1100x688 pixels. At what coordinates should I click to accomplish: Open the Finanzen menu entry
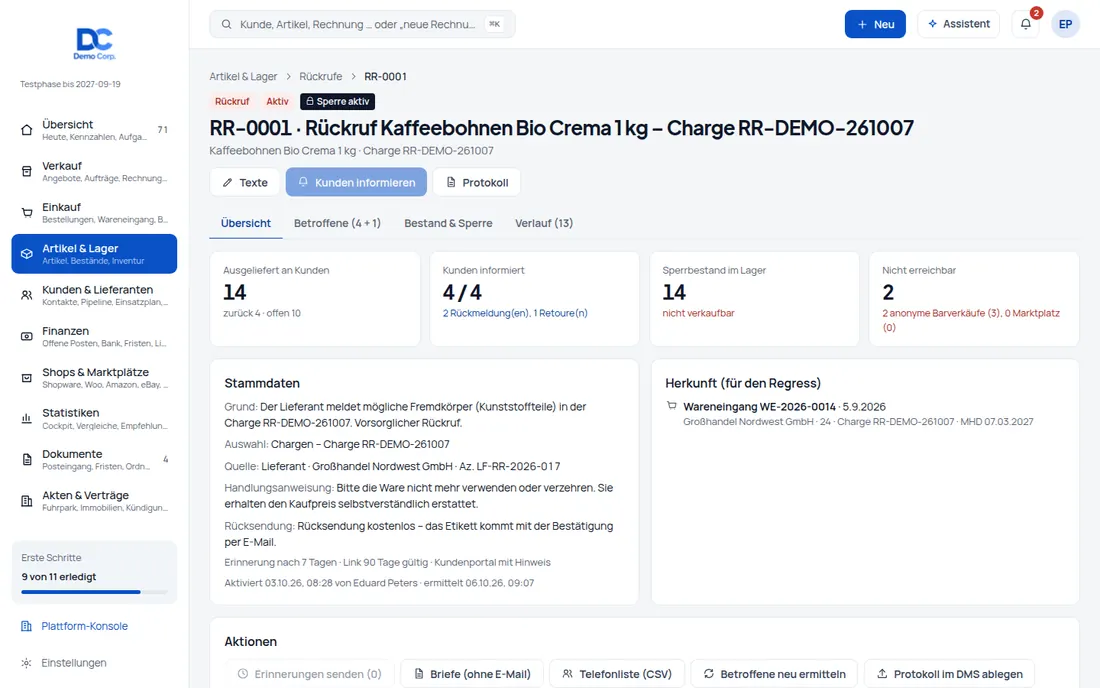click(94, 337)
